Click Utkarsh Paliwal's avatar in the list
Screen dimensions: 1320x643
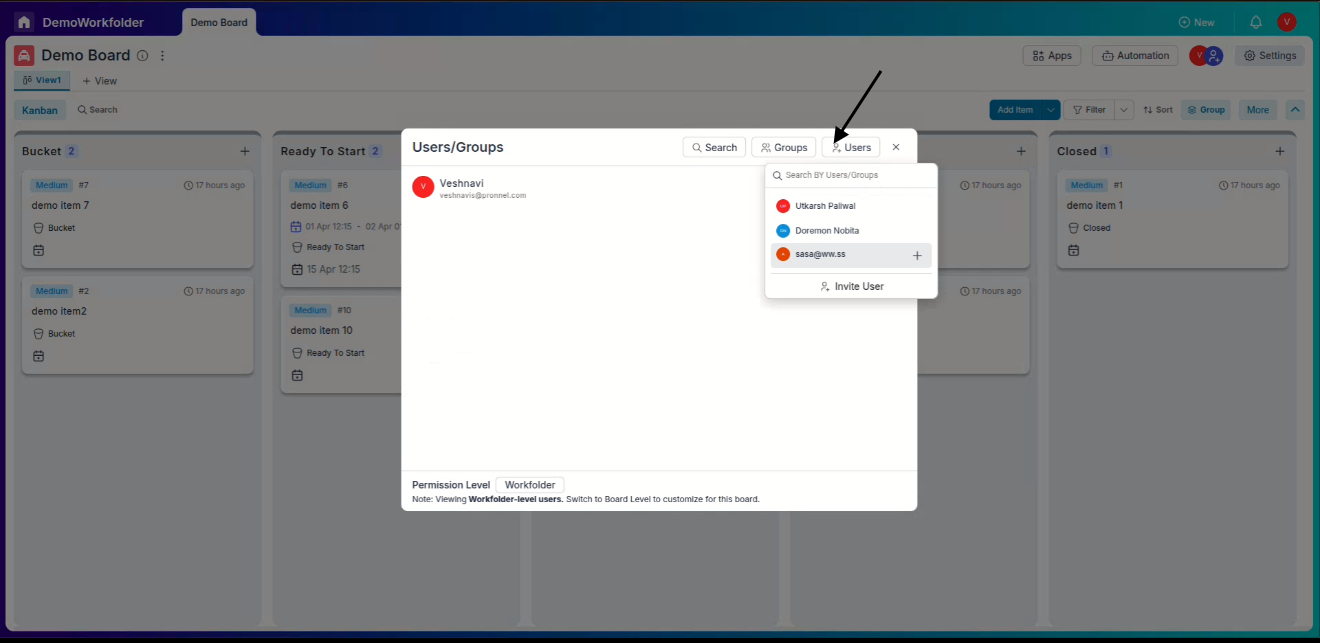[783, 206]
